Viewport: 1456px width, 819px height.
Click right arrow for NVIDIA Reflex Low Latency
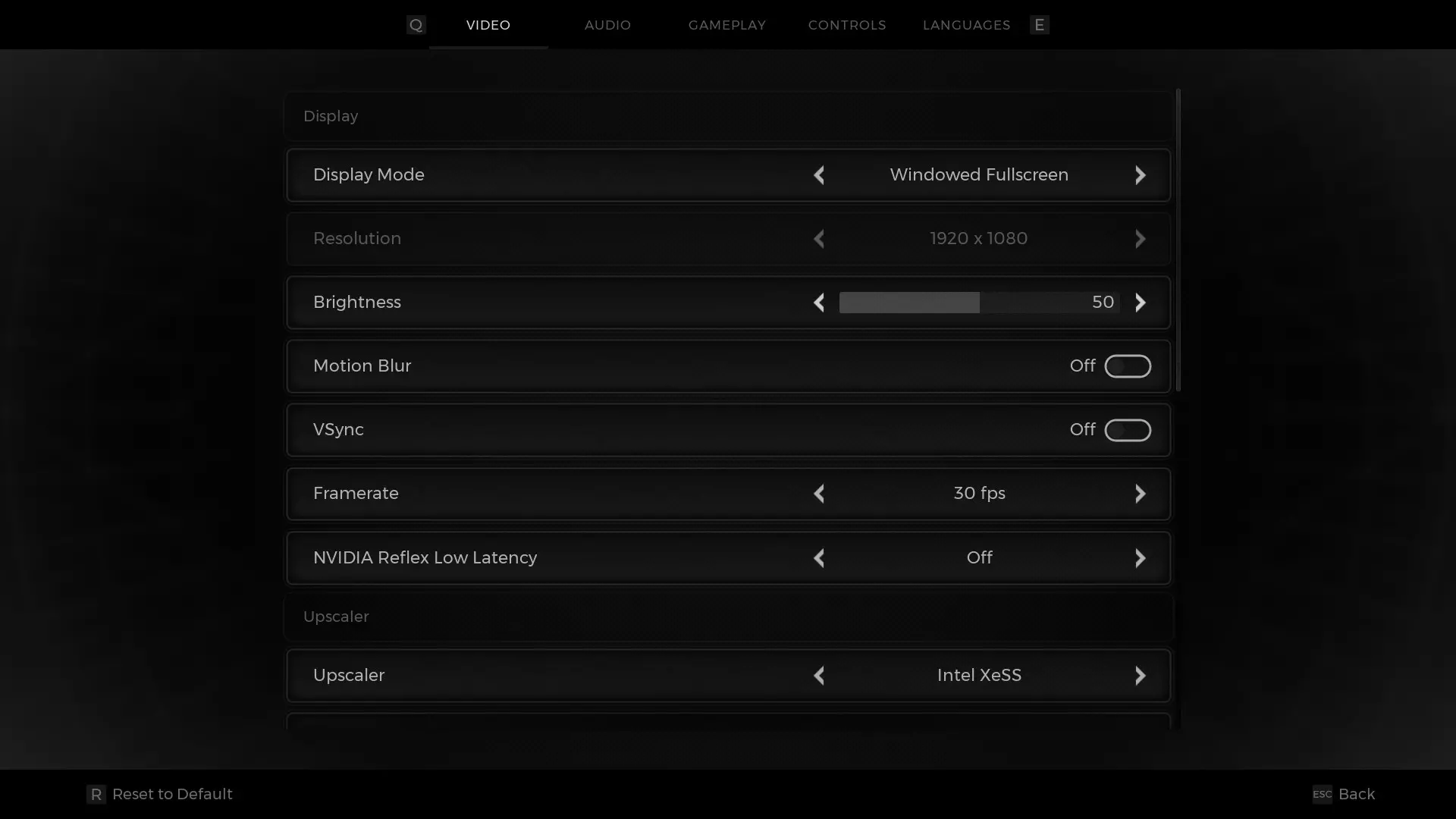[1140, 558]
